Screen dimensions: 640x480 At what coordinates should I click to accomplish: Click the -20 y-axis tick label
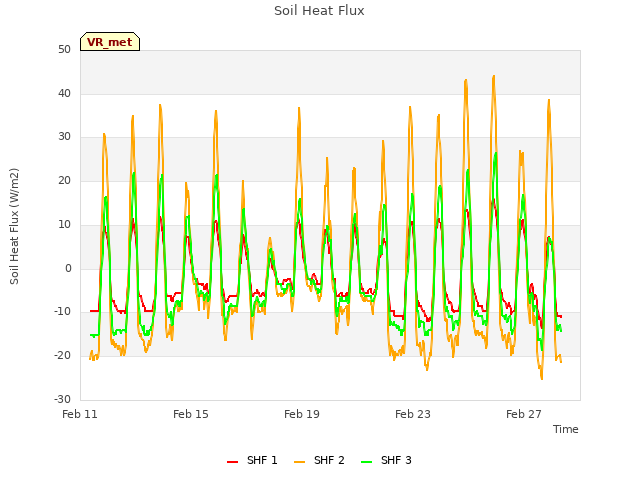(62, 356)
